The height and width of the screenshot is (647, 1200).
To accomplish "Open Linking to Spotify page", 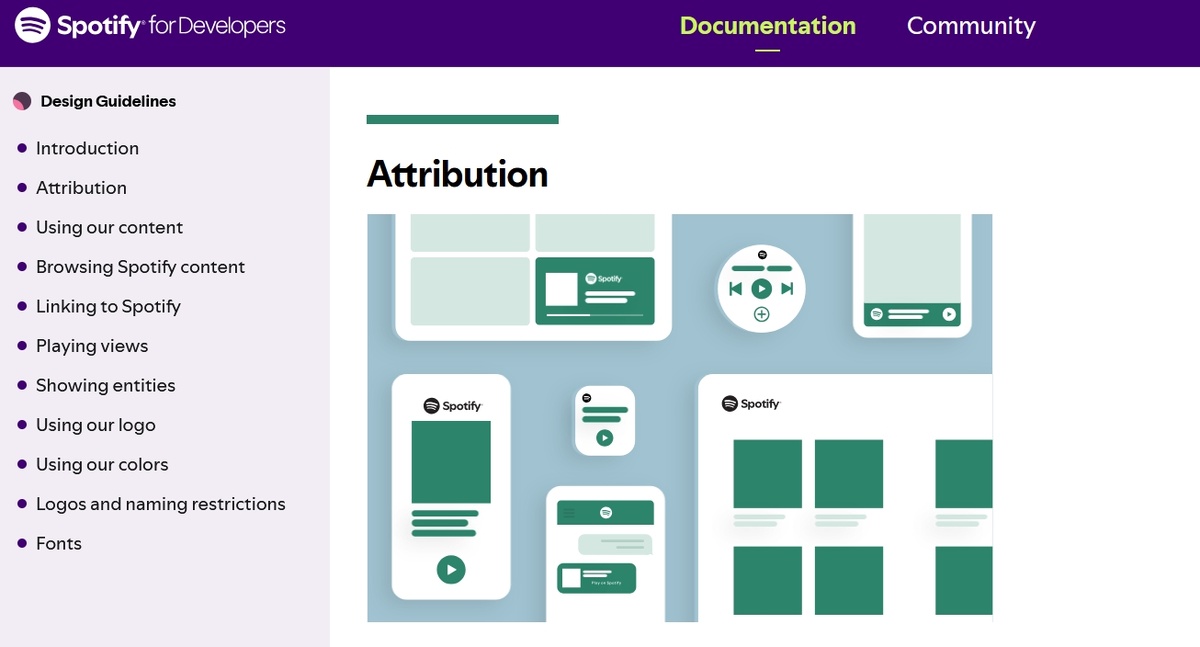I will click(108, 306).
